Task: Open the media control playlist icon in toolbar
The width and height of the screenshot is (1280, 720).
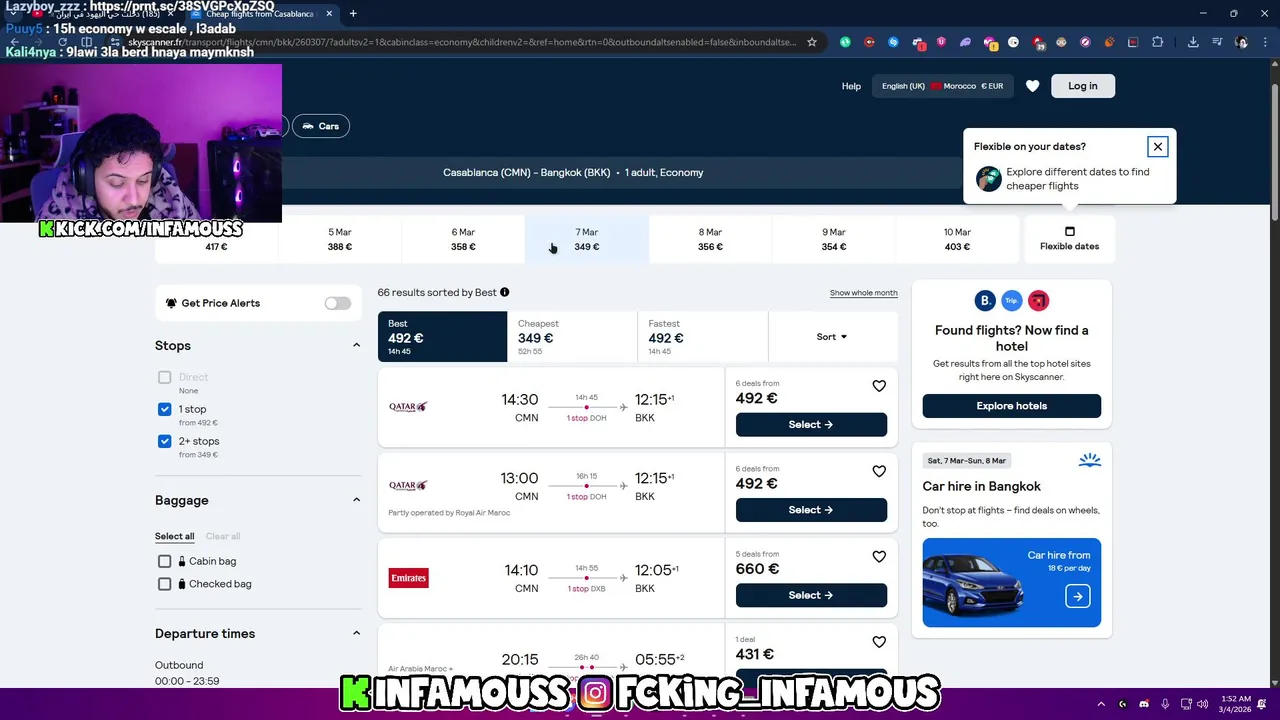Action: click(1217, 42)
